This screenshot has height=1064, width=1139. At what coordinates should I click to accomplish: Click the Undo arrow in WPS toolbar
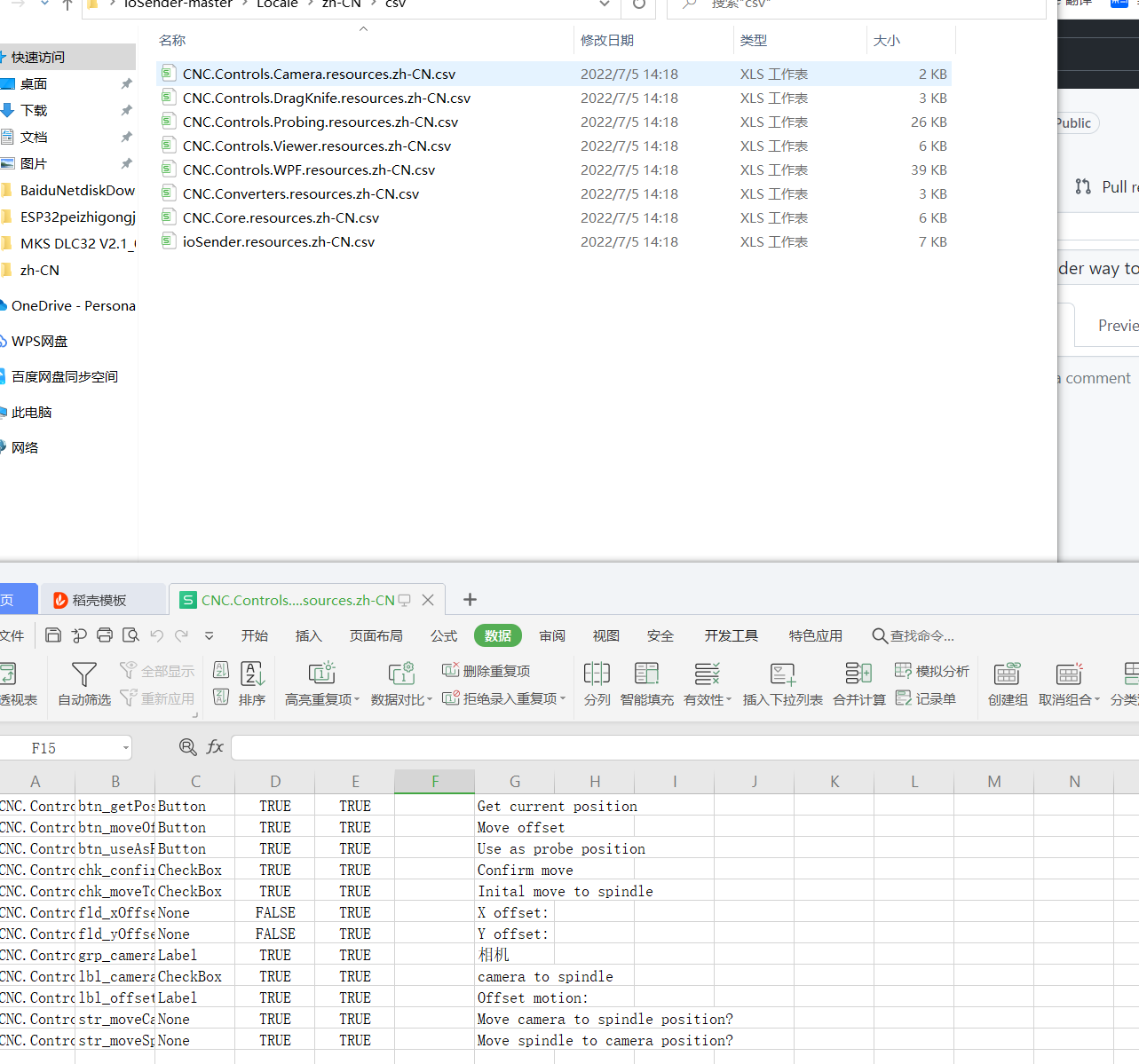click(157, 635)
